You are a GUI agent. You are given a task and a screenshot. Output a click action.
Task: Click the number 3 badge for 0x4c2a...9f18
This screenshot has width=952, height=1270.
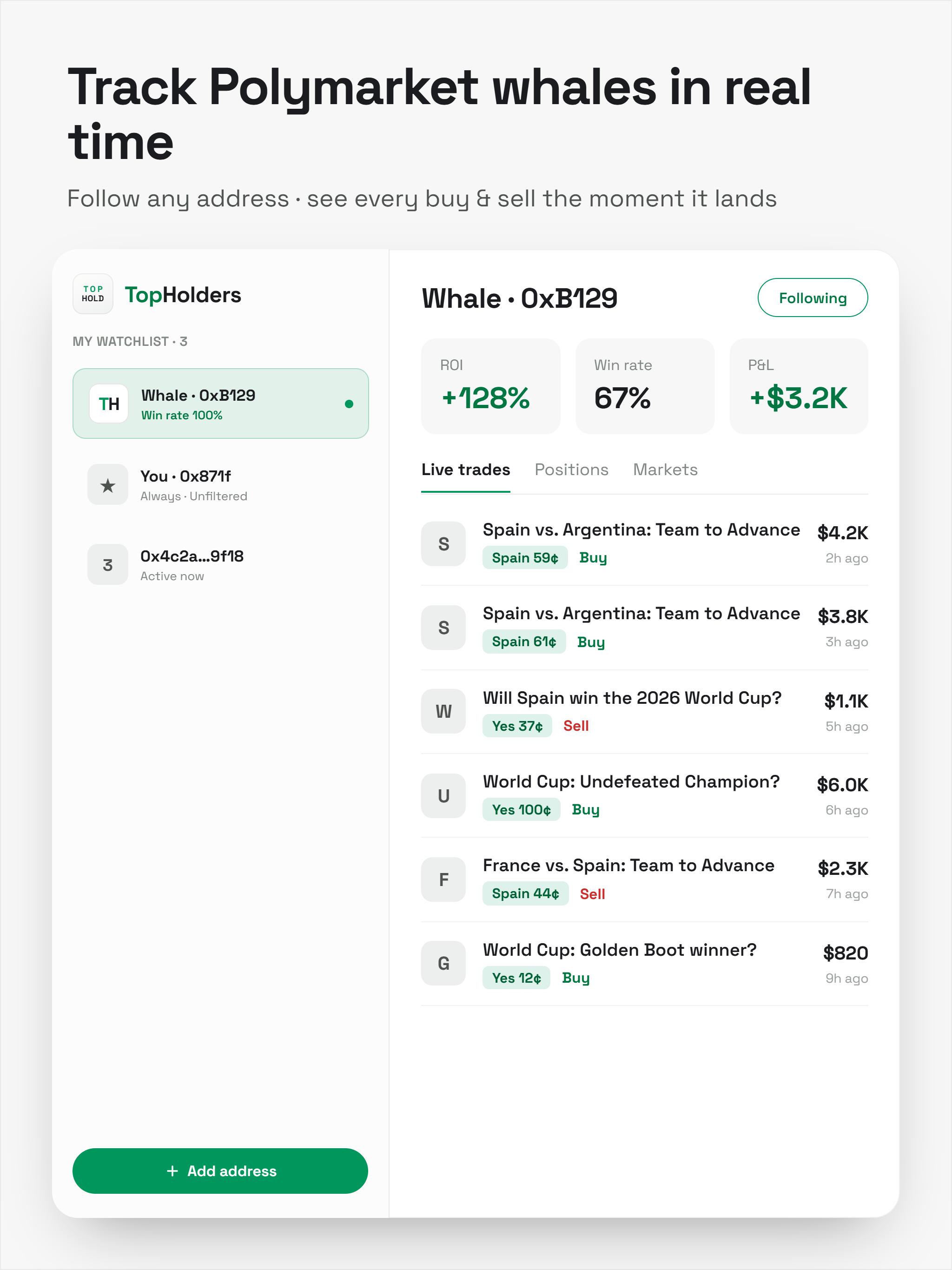107,564
